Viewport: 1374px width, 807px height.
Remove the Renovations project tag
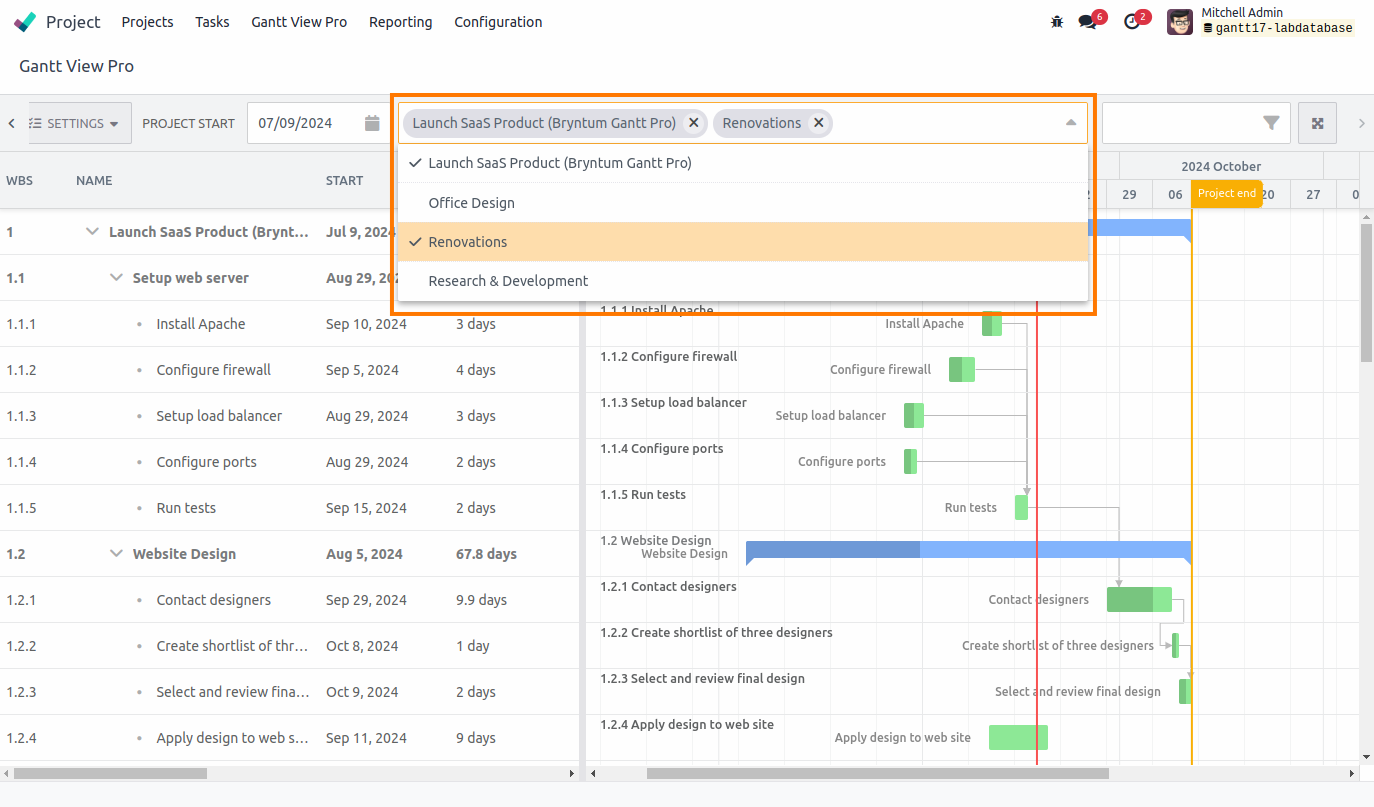click(818, 122)
